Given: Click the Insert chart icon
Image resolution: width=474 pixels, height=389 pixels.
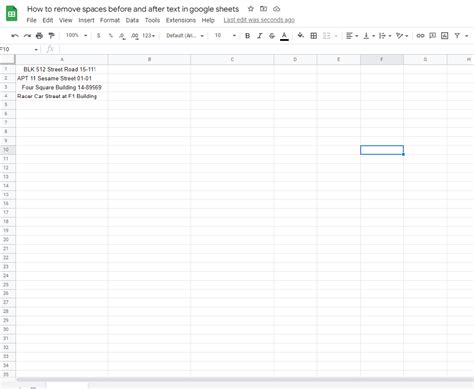Looking at the screenshot, I should [445, 35].
